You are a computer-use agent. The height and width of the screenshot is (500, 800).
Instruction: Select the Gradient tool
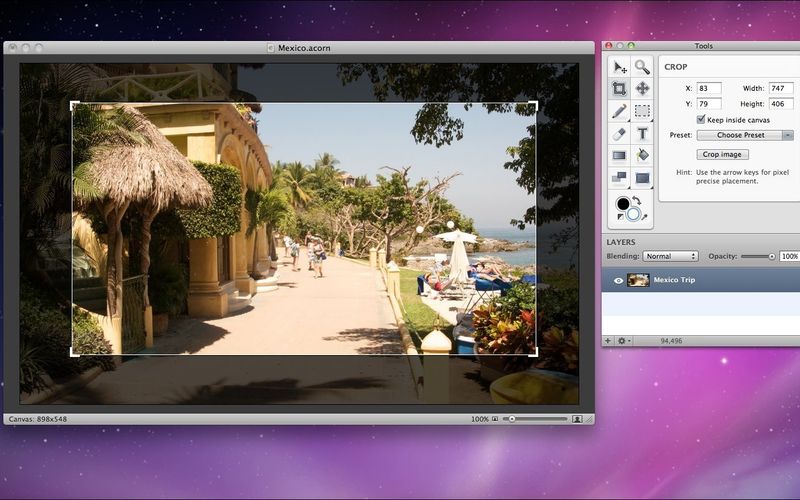[x=619, y=155]
